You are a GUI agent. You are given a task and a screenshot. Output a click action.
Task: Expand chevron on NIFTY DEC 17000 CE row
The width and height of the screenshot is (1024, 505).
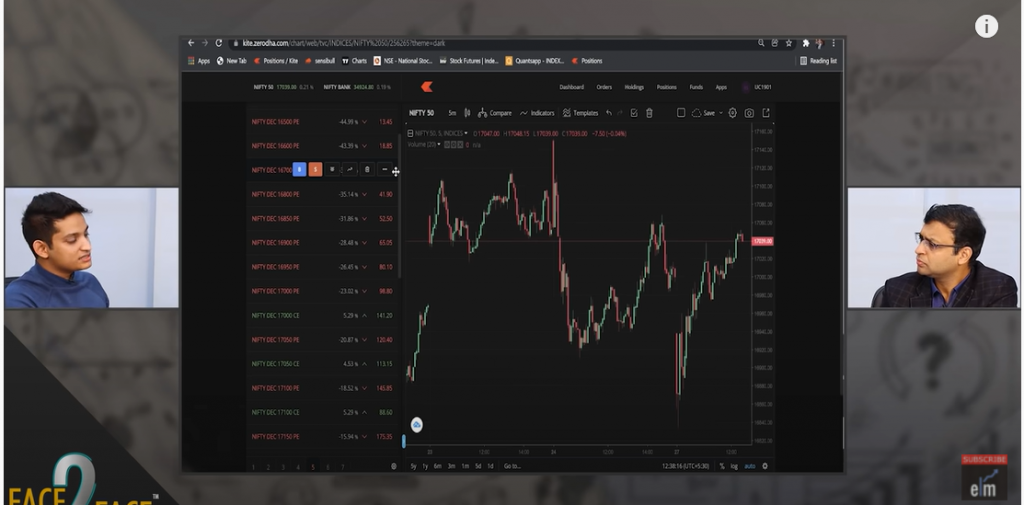click(364, 316)
